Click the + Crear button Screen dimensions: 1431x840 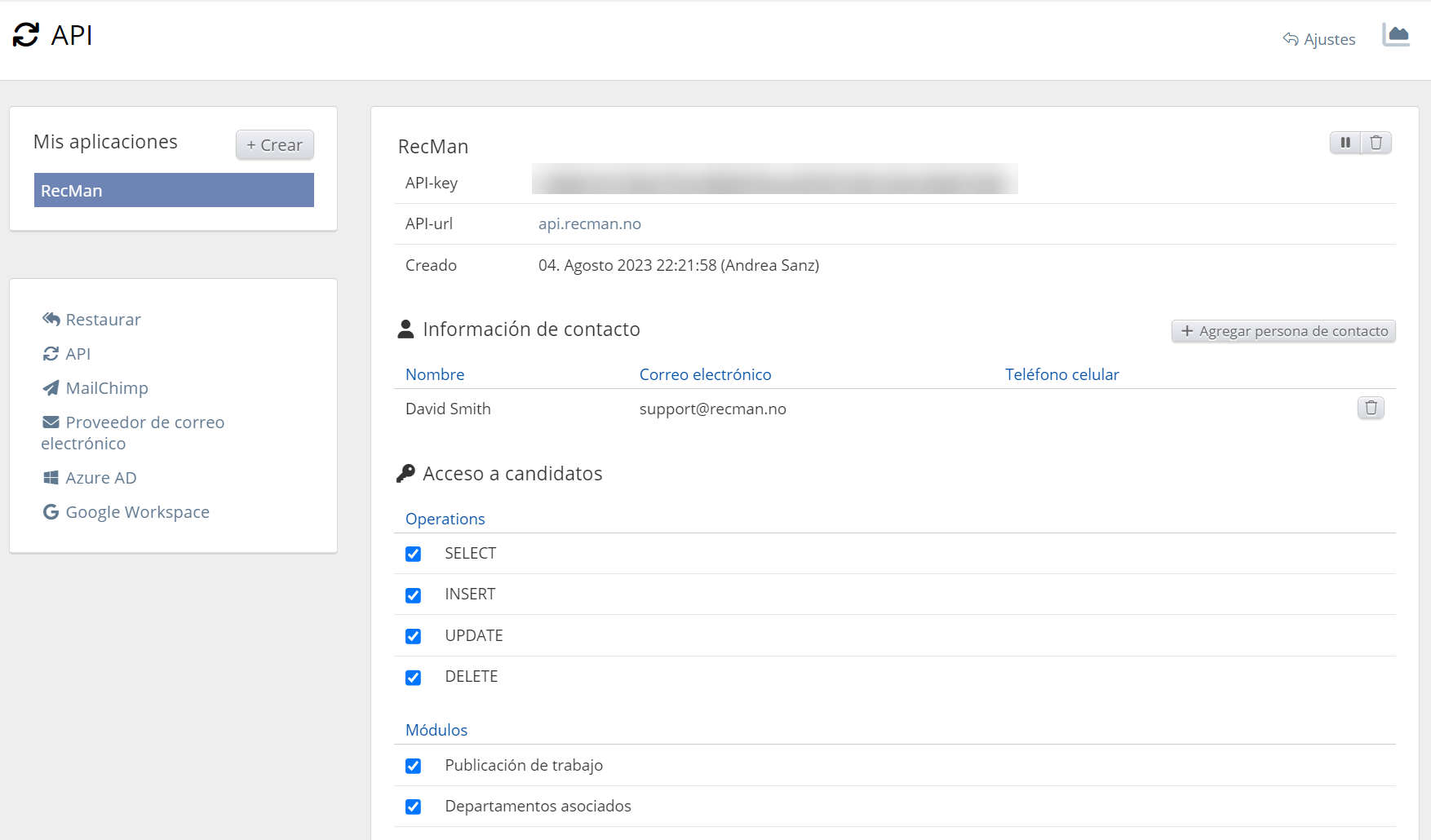[275, 145]
